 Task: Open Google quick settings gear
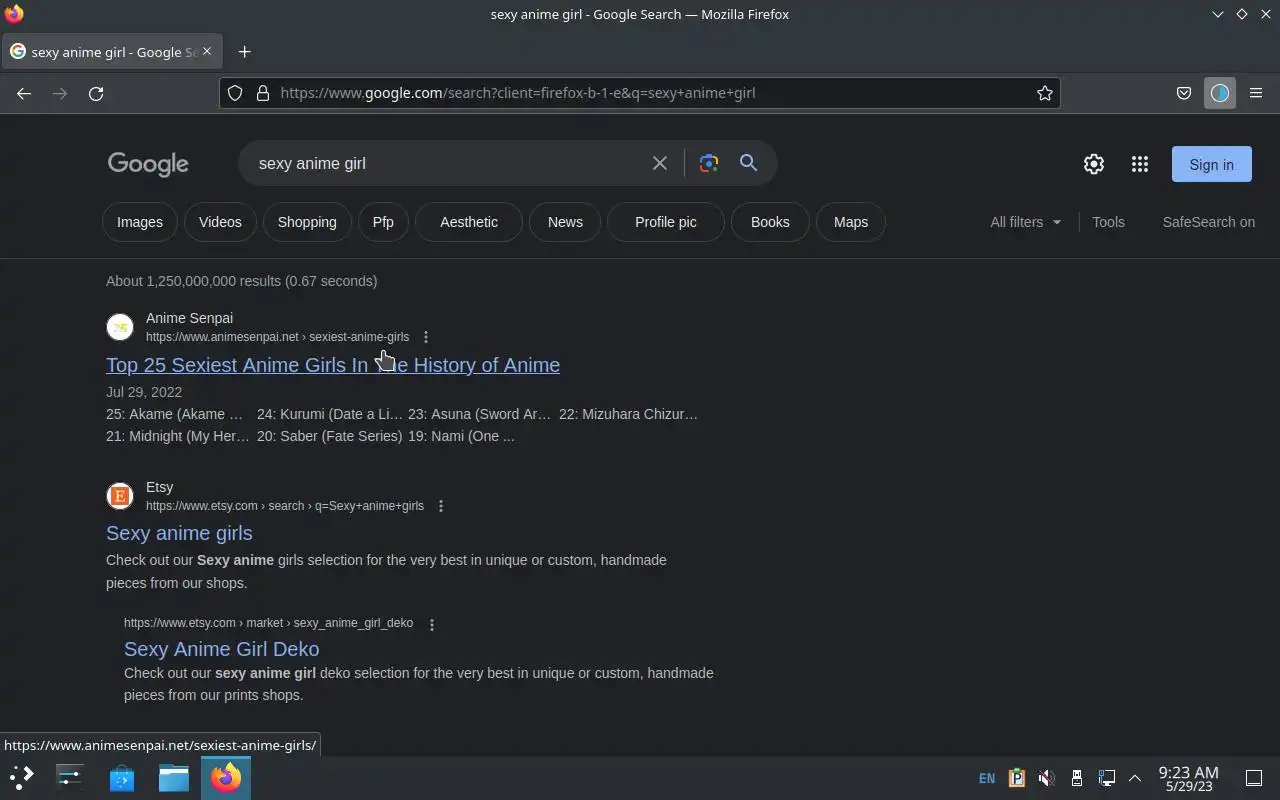coord(1094,164)
